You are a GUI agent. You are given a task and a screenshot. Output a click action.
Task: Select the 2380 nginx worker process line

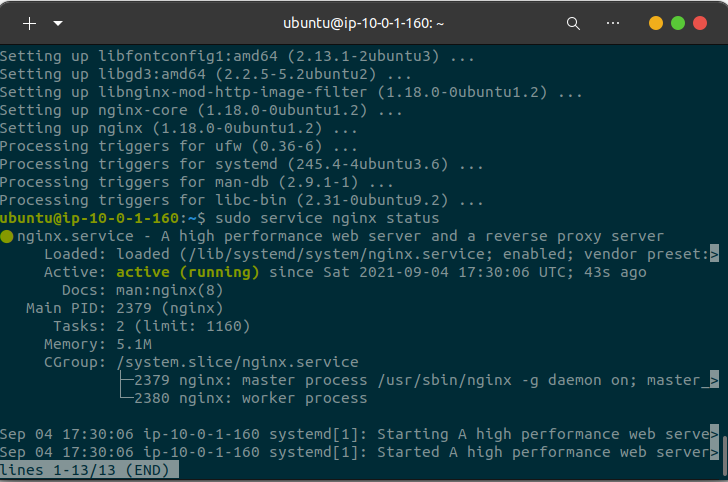click(x=250, y=398)
